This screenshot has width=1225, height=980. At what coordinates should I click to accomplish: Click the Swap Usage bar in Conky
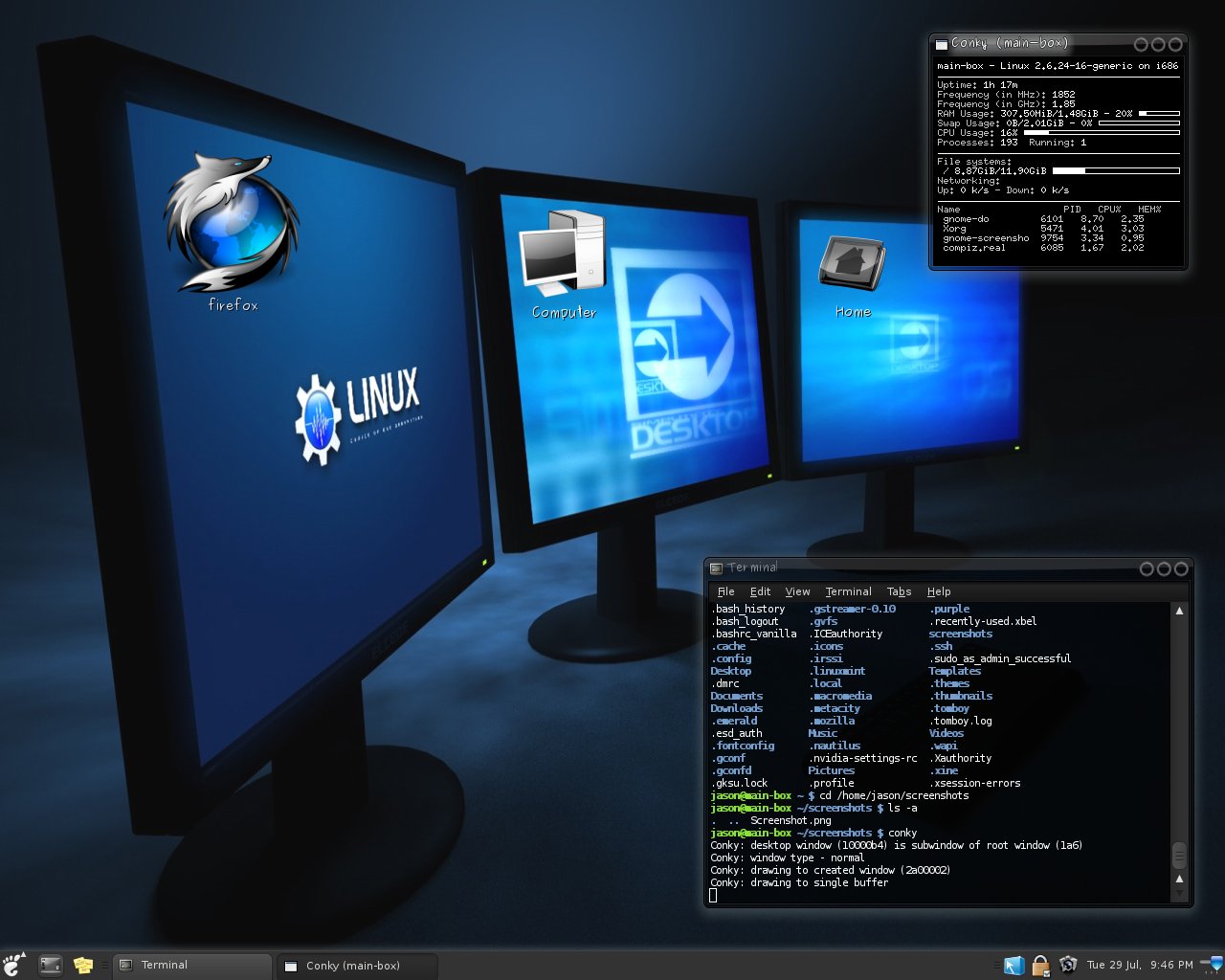[1139, 123]
